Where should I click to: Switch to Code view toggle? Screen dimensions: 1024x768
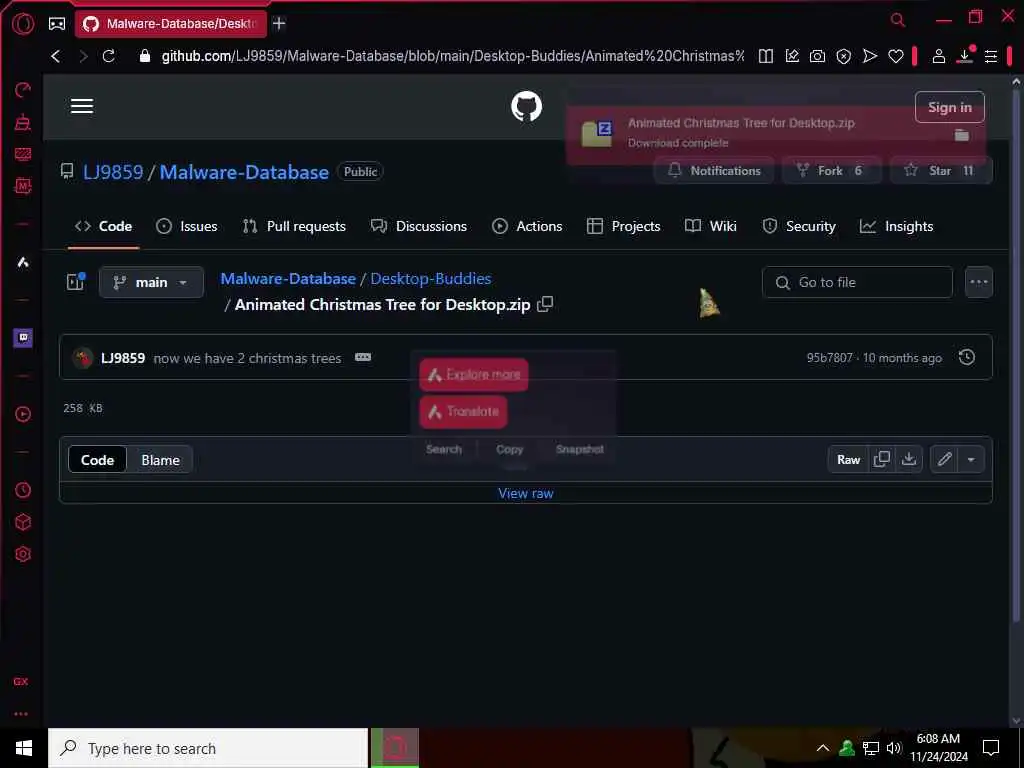[97, 460]
